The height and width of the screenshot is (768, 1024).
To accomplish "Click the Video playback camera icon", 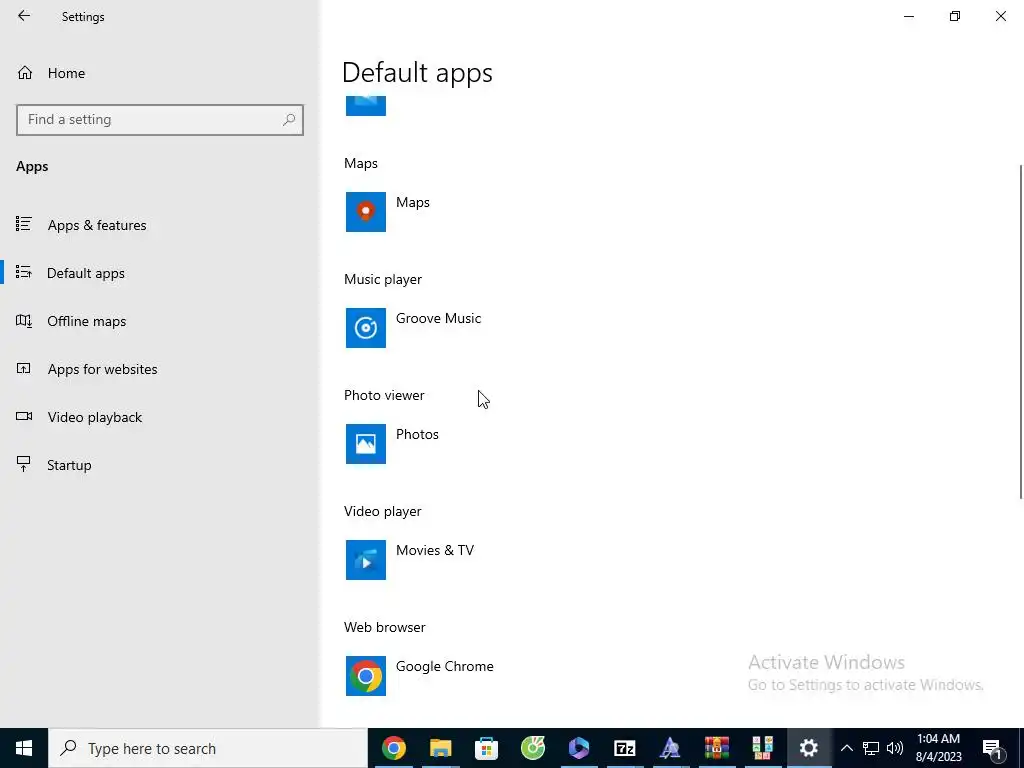I will click(x=24, y=417).
